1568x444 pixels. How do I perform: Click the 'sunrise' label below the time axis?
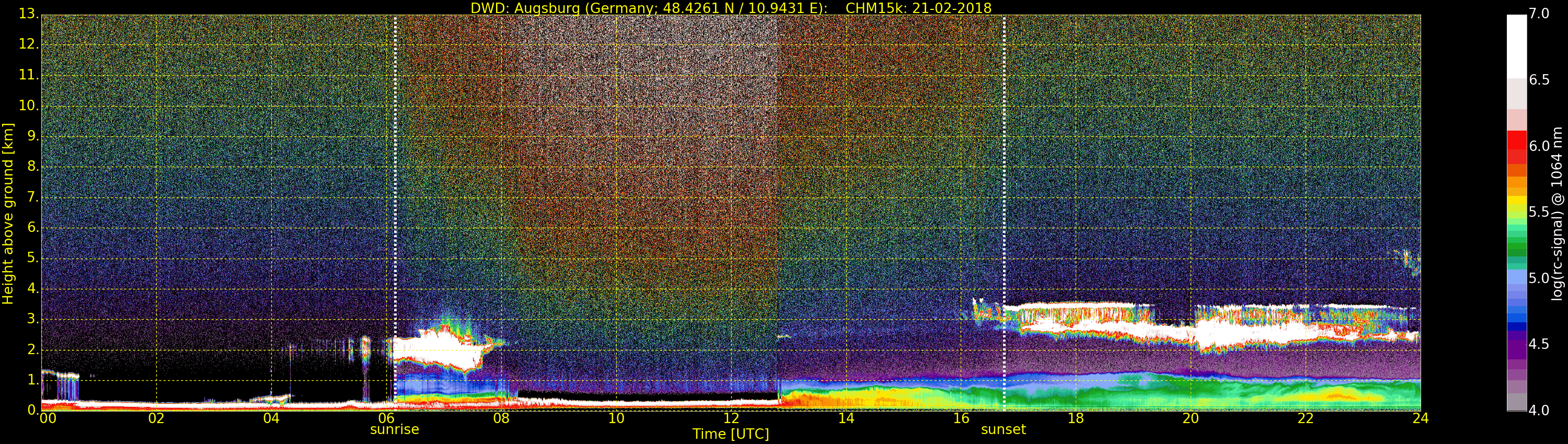pyautogui.click(x=395, y=429)
